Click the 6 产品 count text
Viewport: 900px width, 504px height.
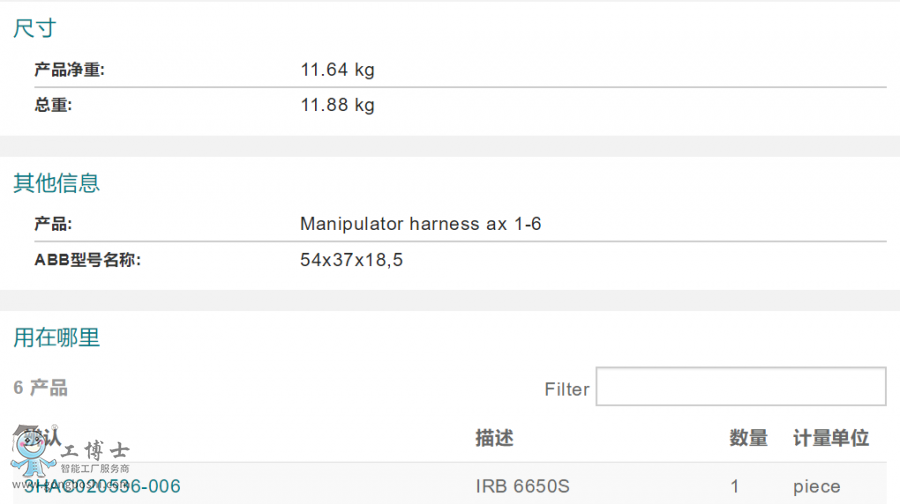40,388
